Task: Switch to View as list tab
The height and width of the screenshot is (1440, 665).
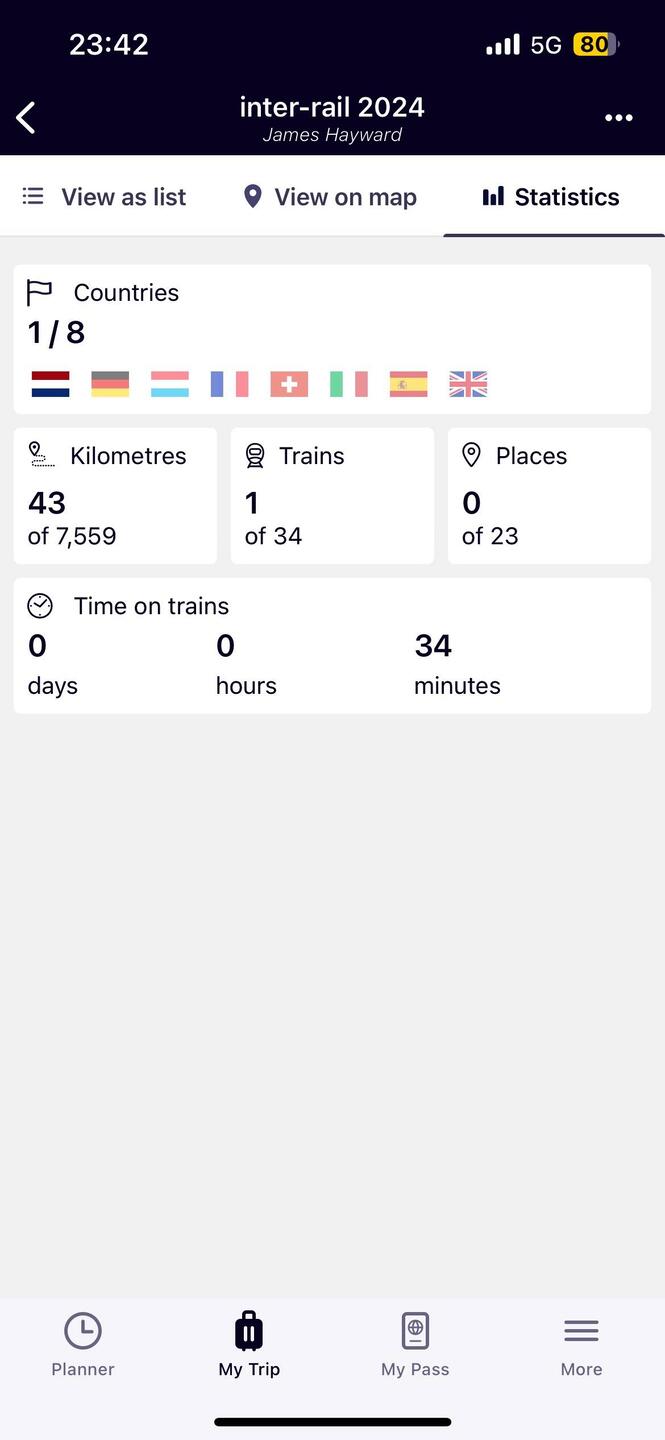Action: [105, 197]
